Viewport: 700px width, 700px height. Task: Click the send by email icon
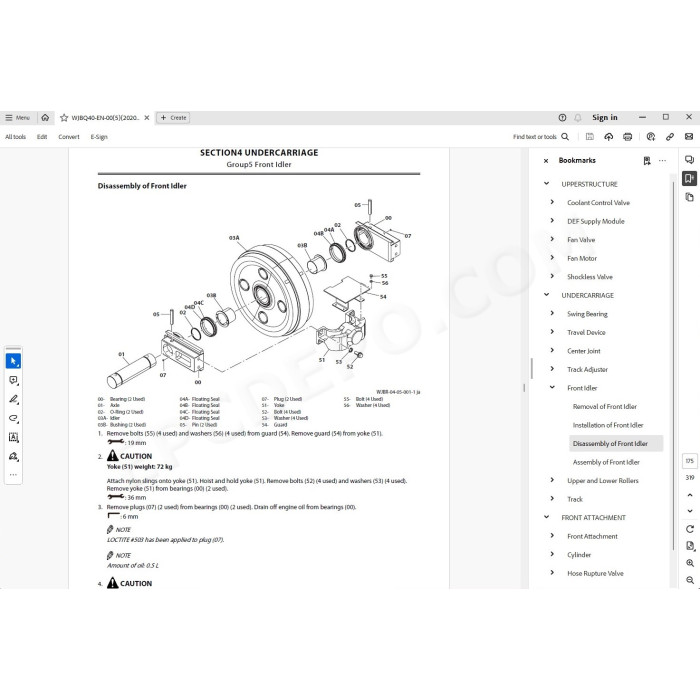(689, 137)
